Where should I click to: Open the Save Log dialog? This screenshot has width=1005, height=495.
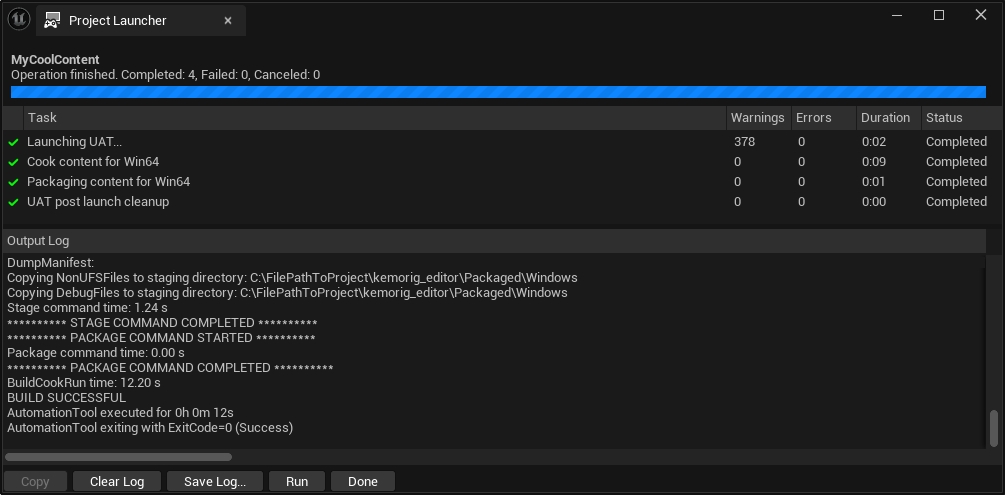[x=215, y=481]
